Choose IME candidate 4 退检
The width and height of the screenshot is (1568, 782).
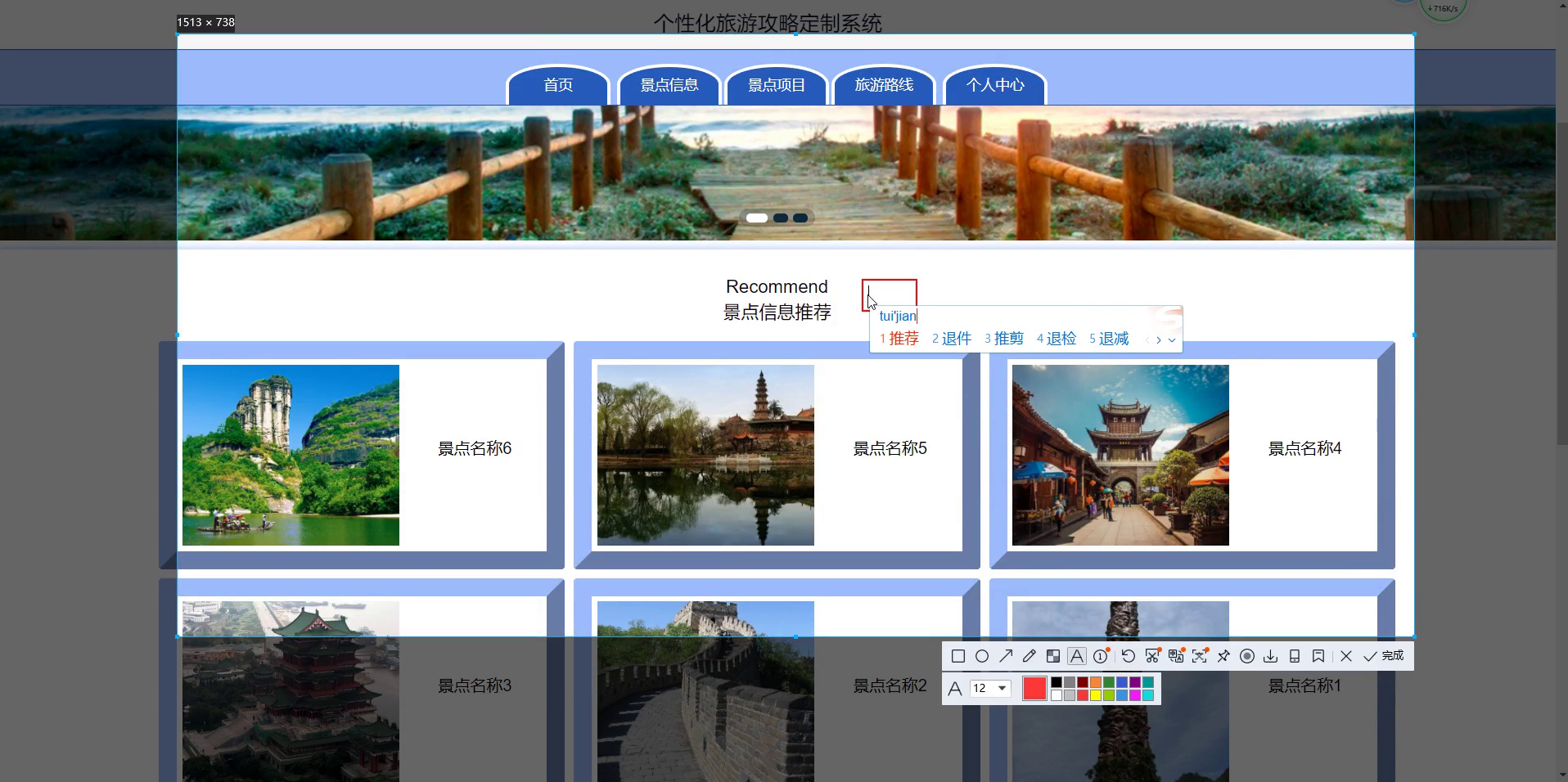(x=1057, y=339)
